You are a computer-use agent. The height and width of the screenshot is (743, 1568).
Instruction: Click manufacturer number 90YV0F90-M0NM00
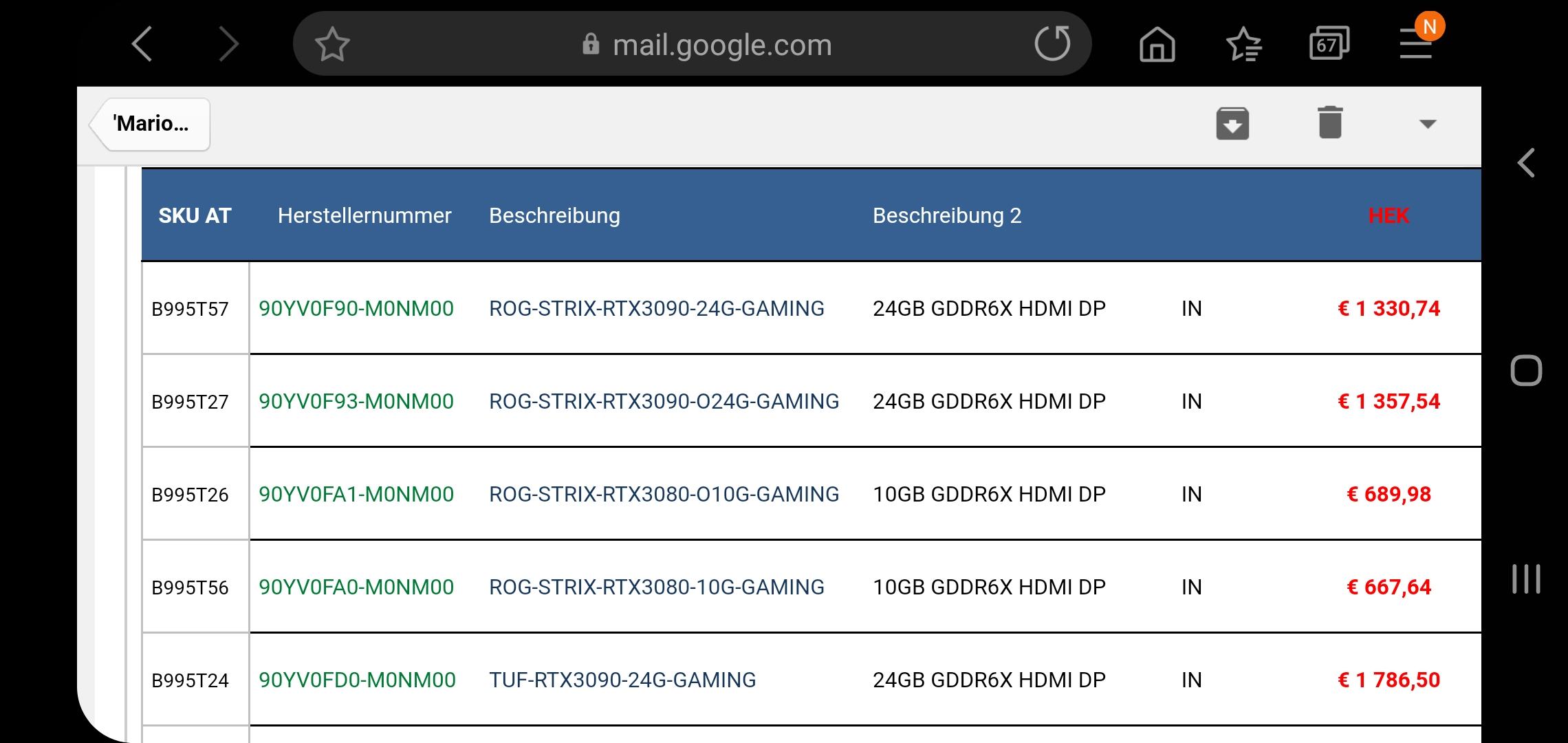coord(356,309)
